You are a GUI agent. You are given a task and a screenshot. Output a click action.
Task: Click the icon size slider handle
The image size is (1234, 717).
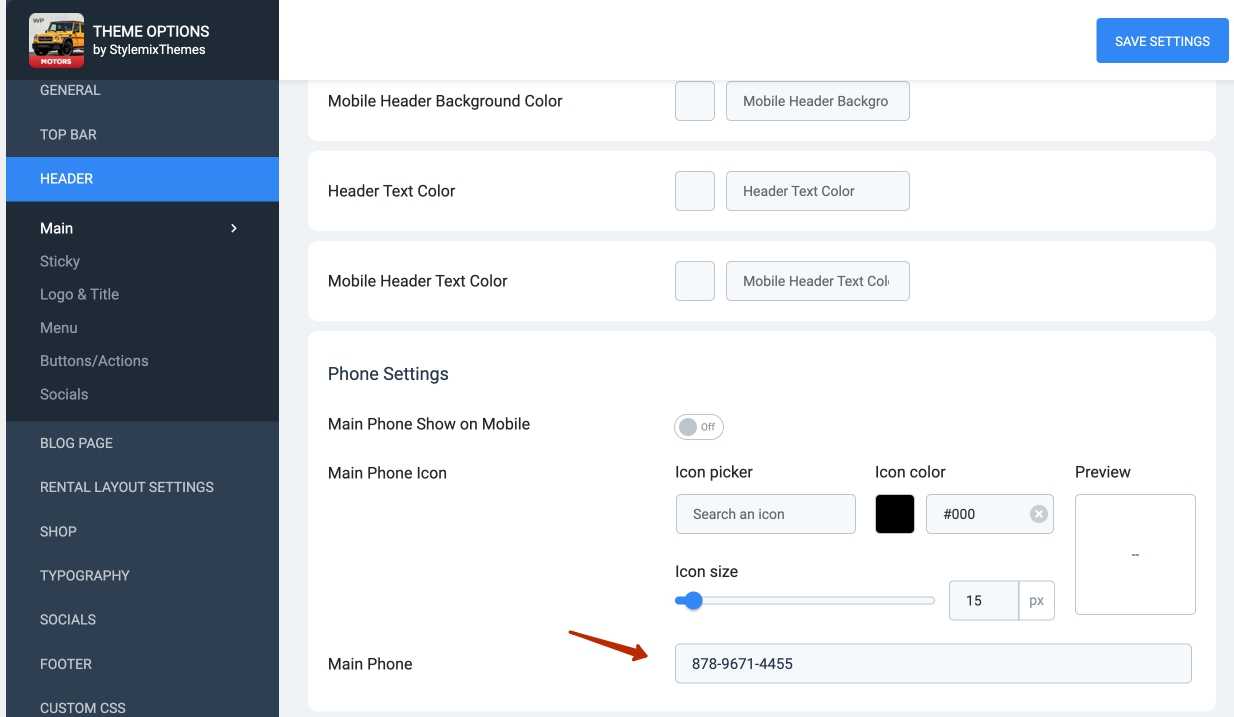693,601
